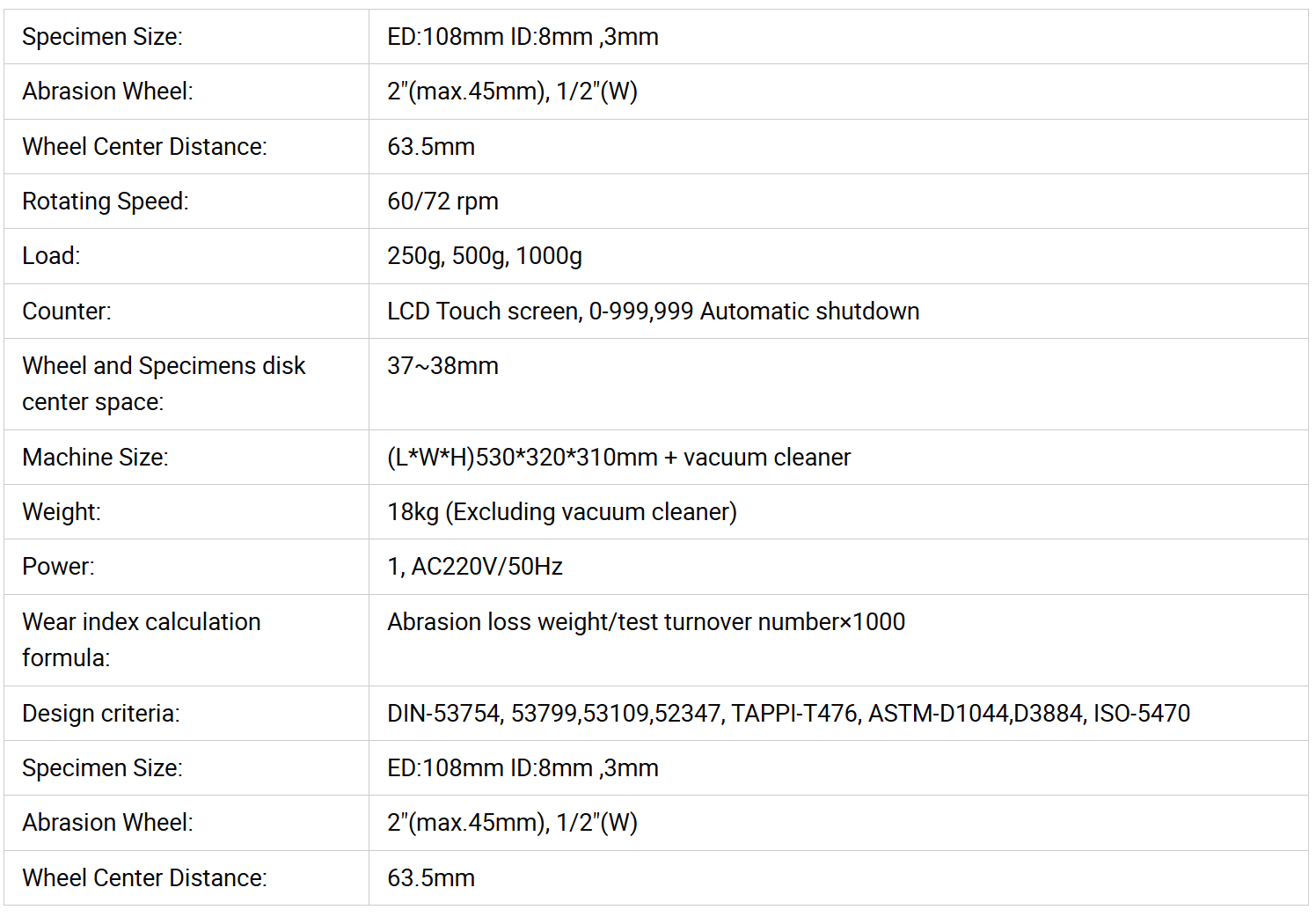This screenshot has height=917, width=1316.
Task: Select the 250g, 500g, 1000g text
Action: (485, 256)
